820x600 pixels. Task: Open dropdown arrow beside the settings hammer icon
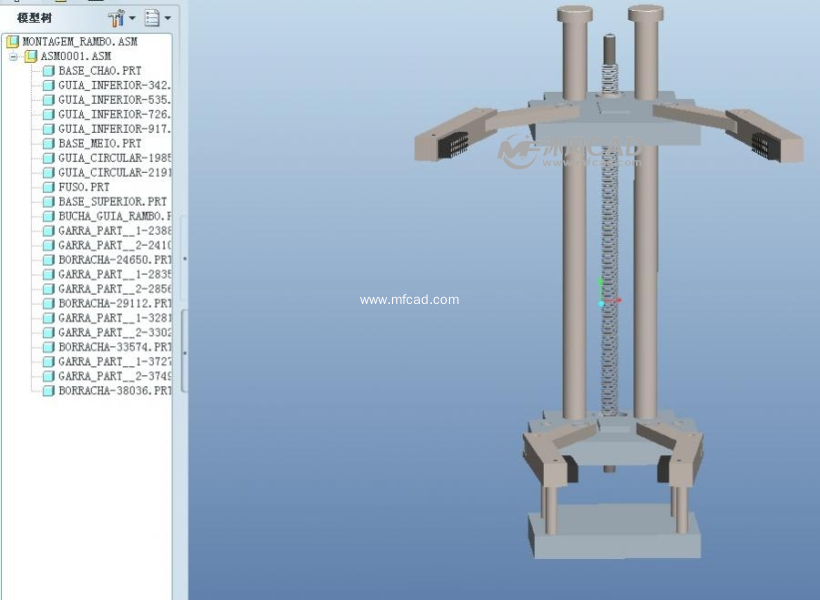coord(132,18)
